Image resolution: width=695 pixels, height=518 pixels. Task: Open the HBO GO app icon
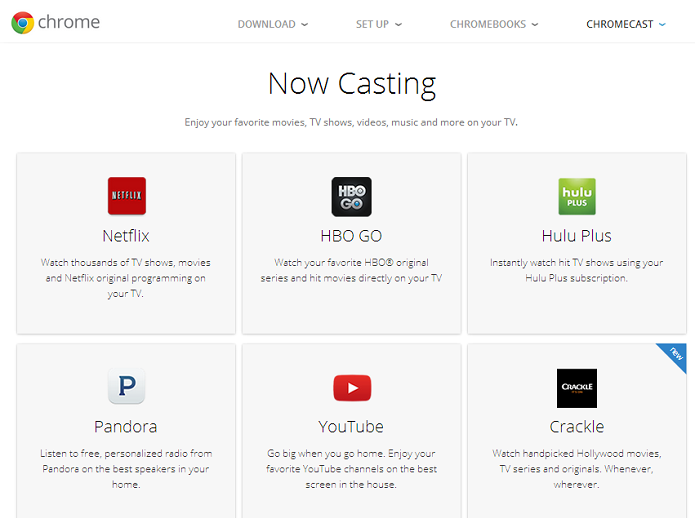(x=351, y=197)
